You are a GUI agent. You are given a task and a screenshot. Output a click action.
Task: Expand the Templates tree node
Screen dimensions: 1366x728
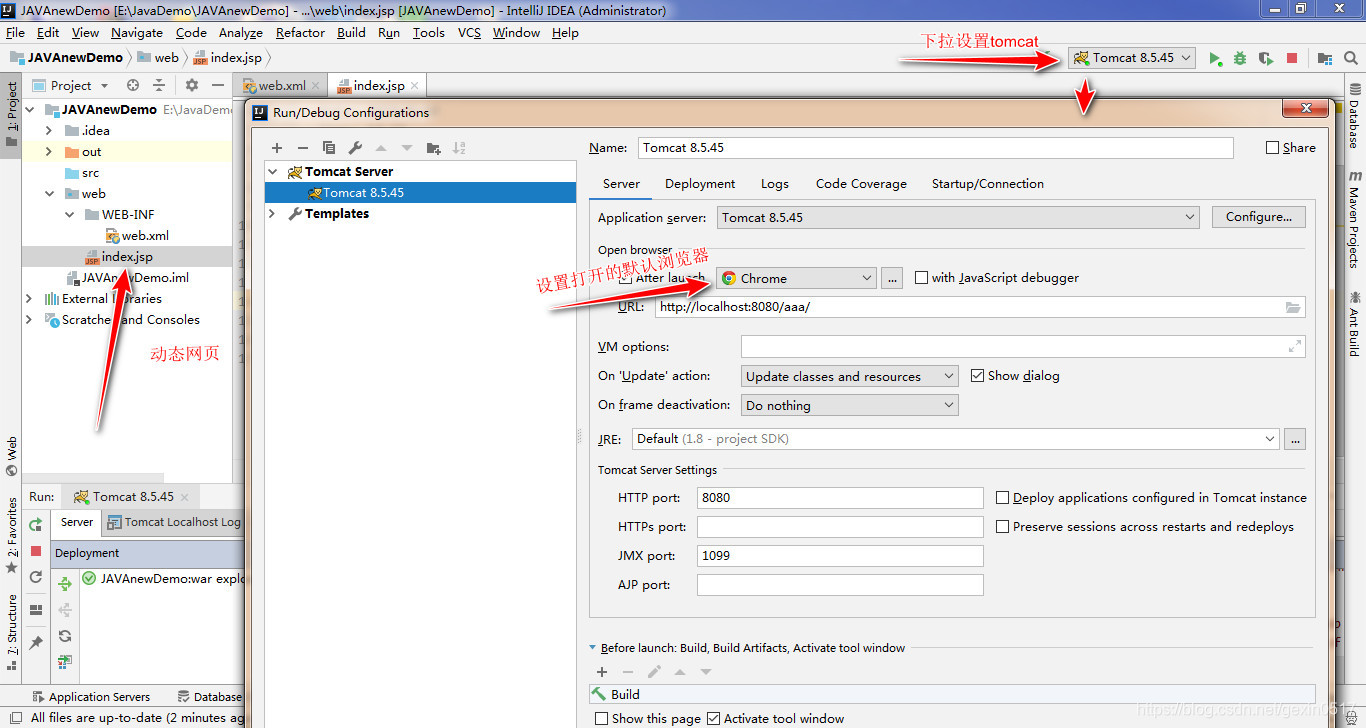[x=273, y=214]
